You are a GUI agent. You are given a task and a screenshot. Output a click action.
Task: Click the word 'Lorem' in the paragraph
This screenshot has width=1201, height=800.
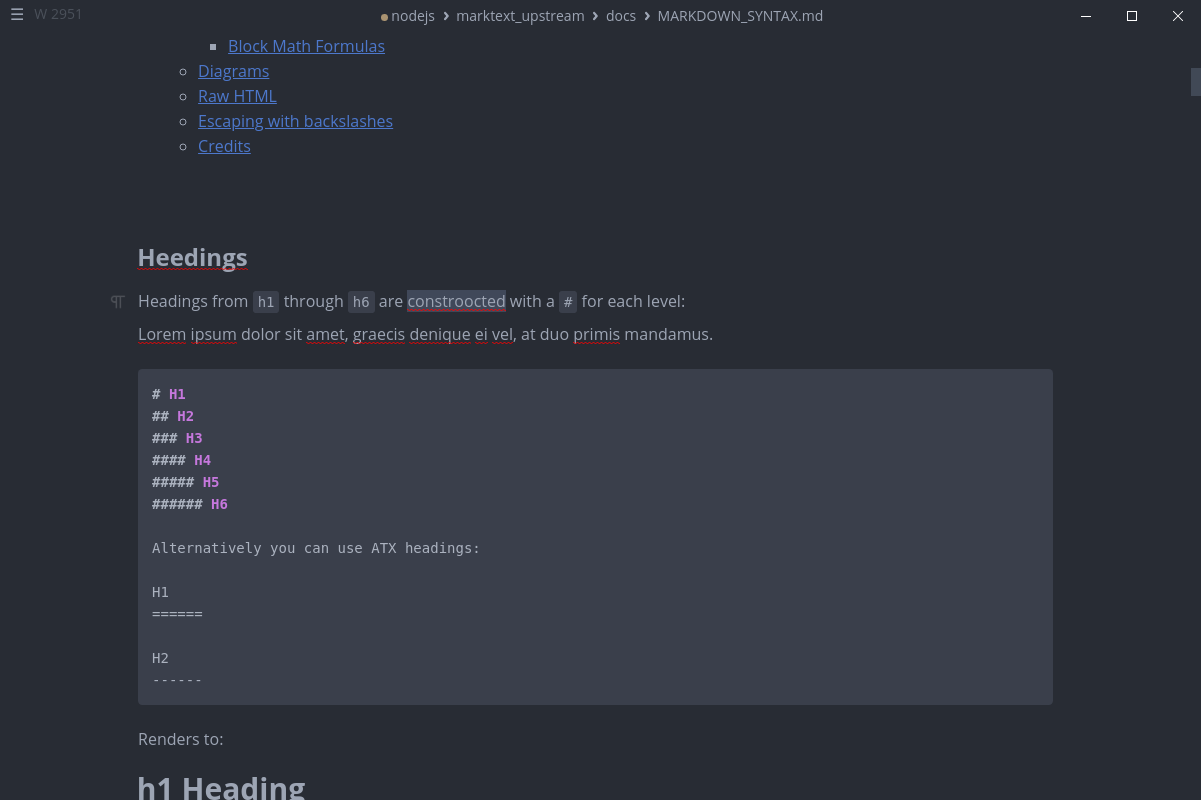(x=162, y=334)
